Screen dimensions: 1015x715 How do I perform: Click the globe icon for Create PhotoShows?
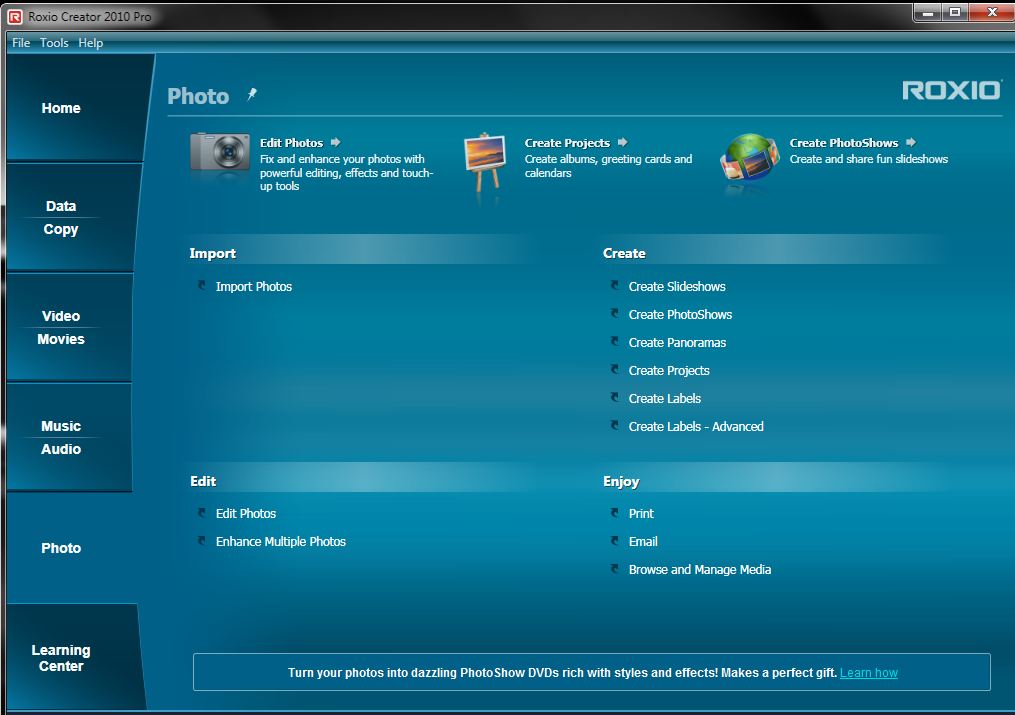749,157
